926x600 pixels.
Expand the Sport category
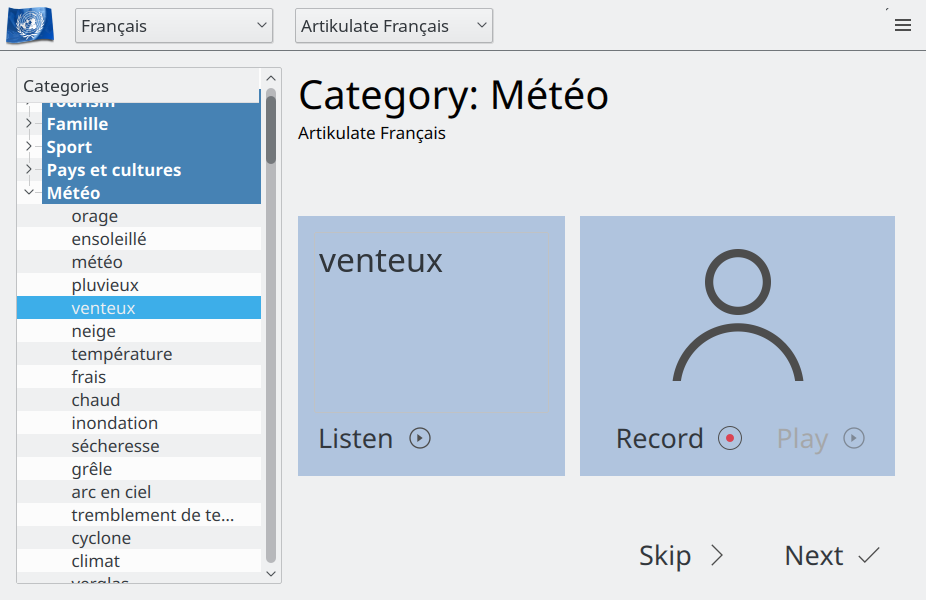tap(28, 146)
